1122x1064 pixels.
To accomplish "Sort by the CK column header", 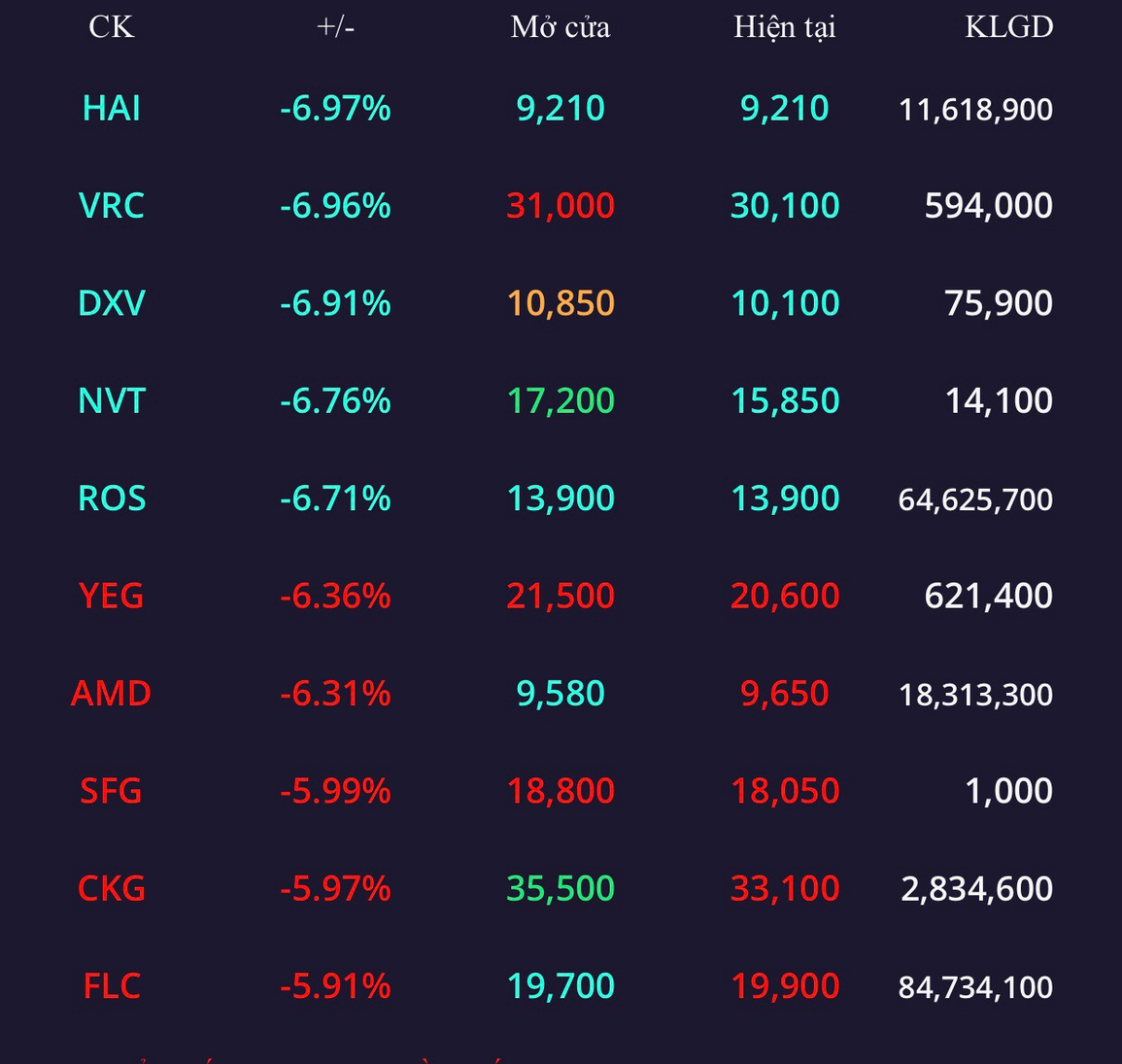I will coord(111,27).
